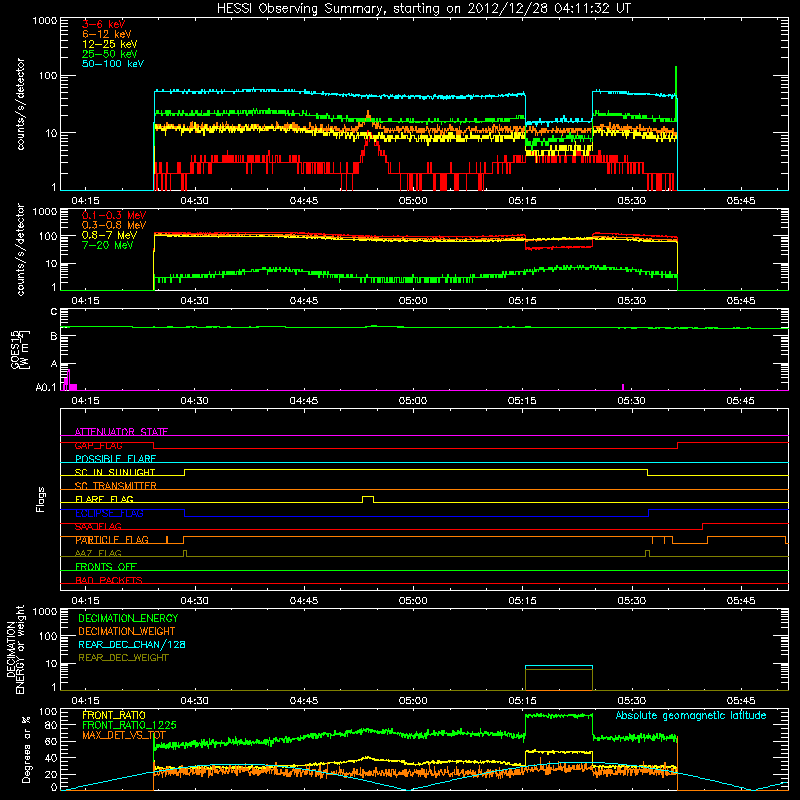800x800 pixels.
Task: Click the yellow FRONT_RATIO legend entry
Action: coord(114,715)
